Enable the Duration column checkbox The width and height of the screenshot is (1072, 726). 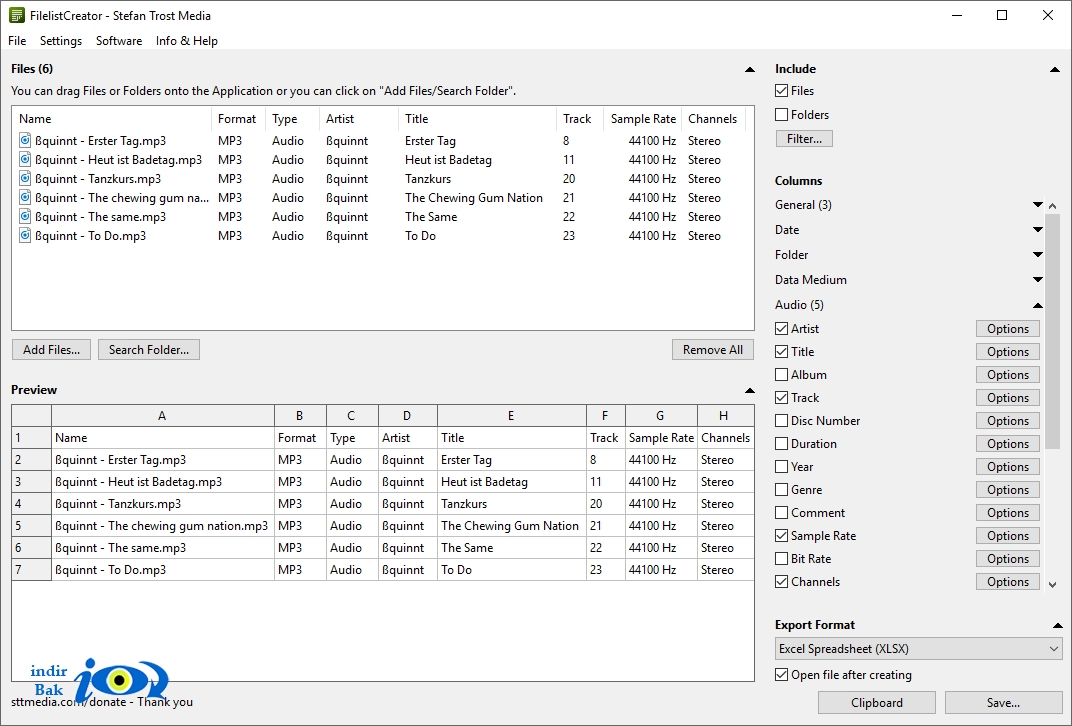pos(781,444)
